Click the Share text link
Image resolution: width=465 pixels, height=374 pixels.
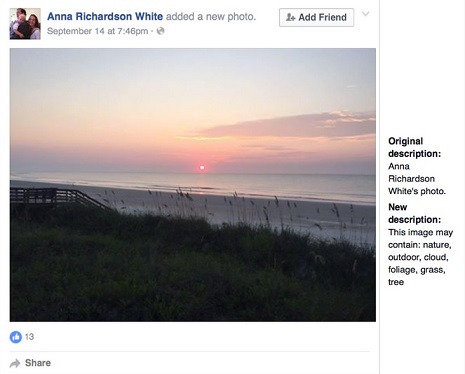pos(38,363)
